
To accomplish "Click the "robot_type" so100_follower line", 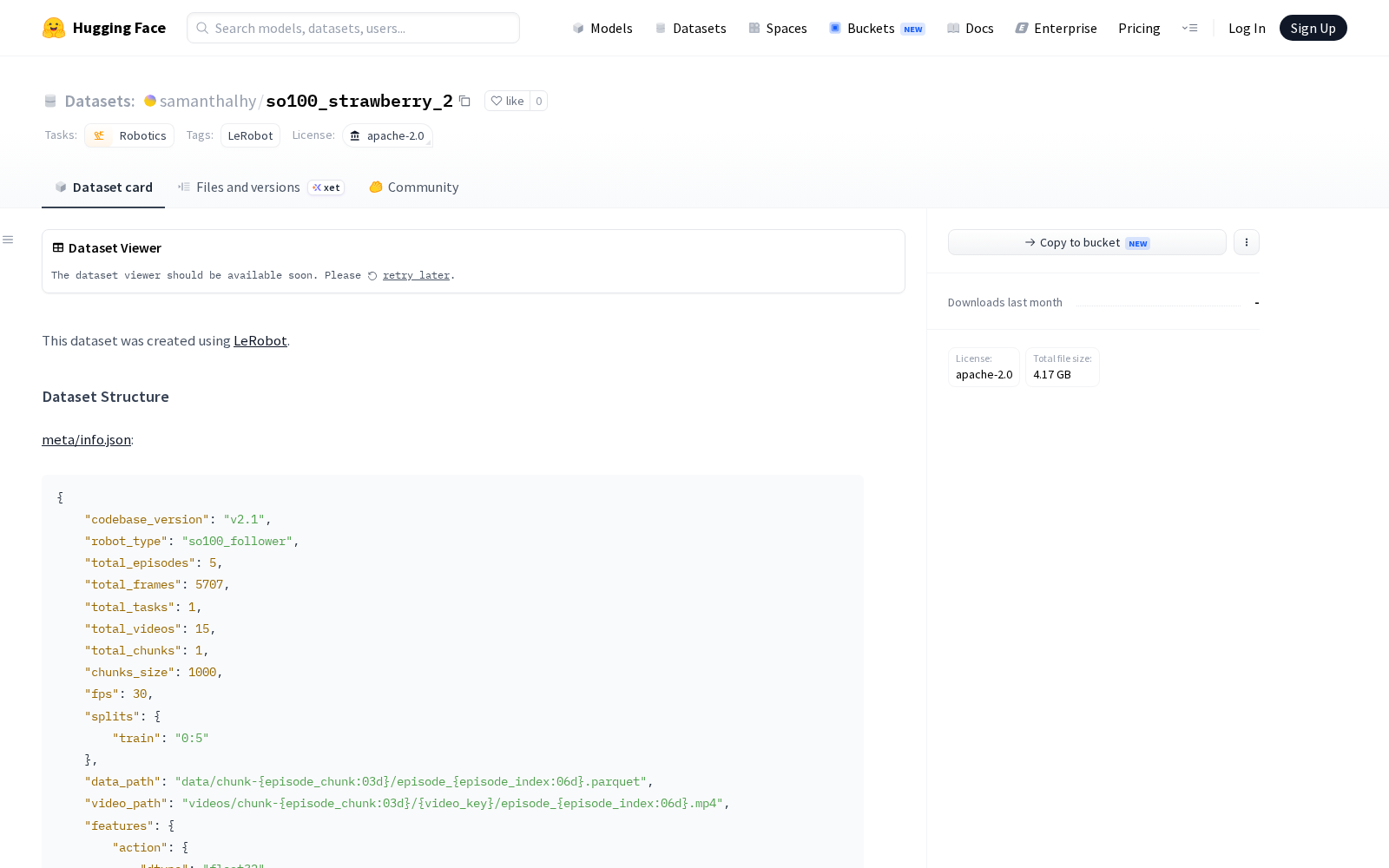I will click(192, 541).
